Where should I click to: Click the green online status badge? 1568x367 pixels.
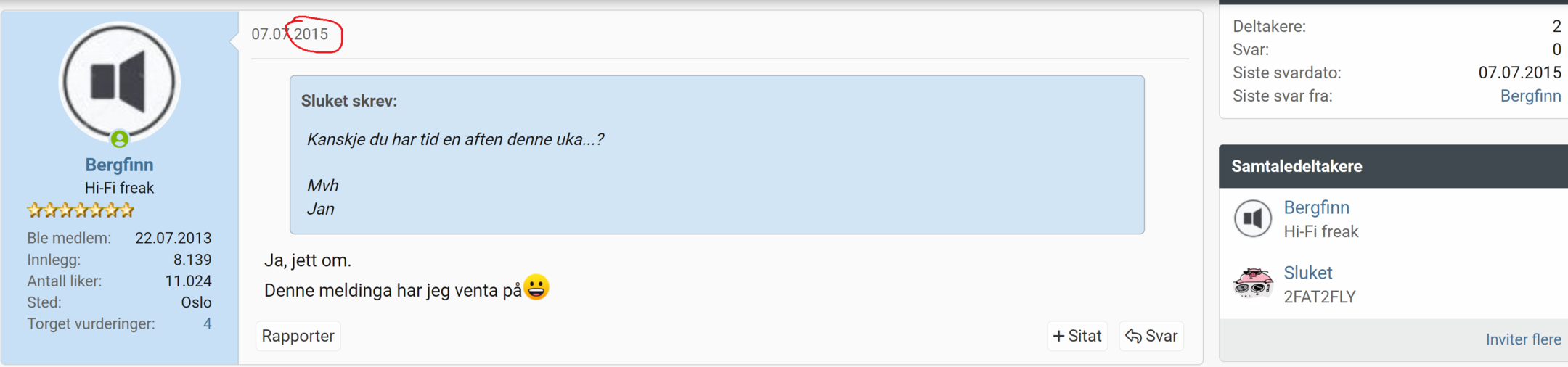[120, 138]
